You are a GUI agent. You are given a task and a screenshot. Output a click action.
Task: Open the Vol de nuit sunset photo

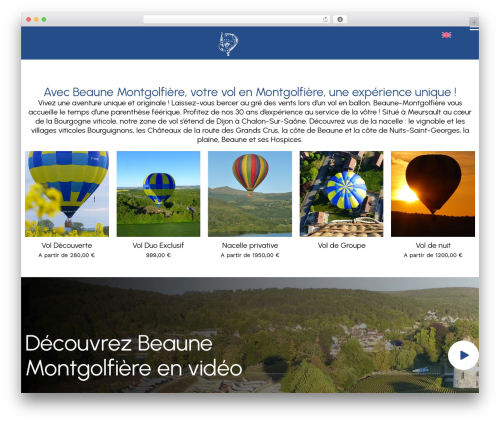(x=433, y=194)
